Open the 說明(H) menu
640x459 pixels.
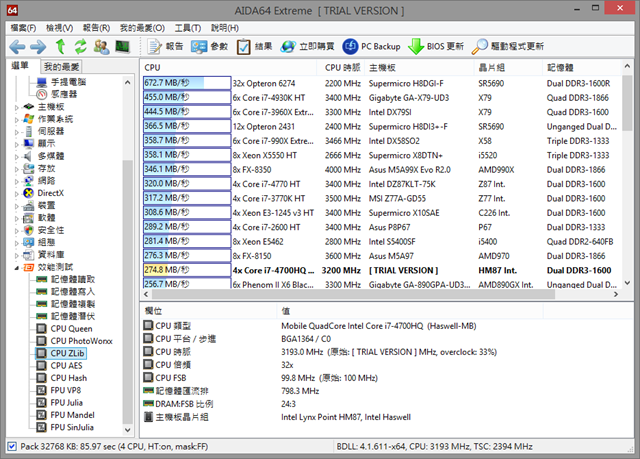(x=225, y=28)
